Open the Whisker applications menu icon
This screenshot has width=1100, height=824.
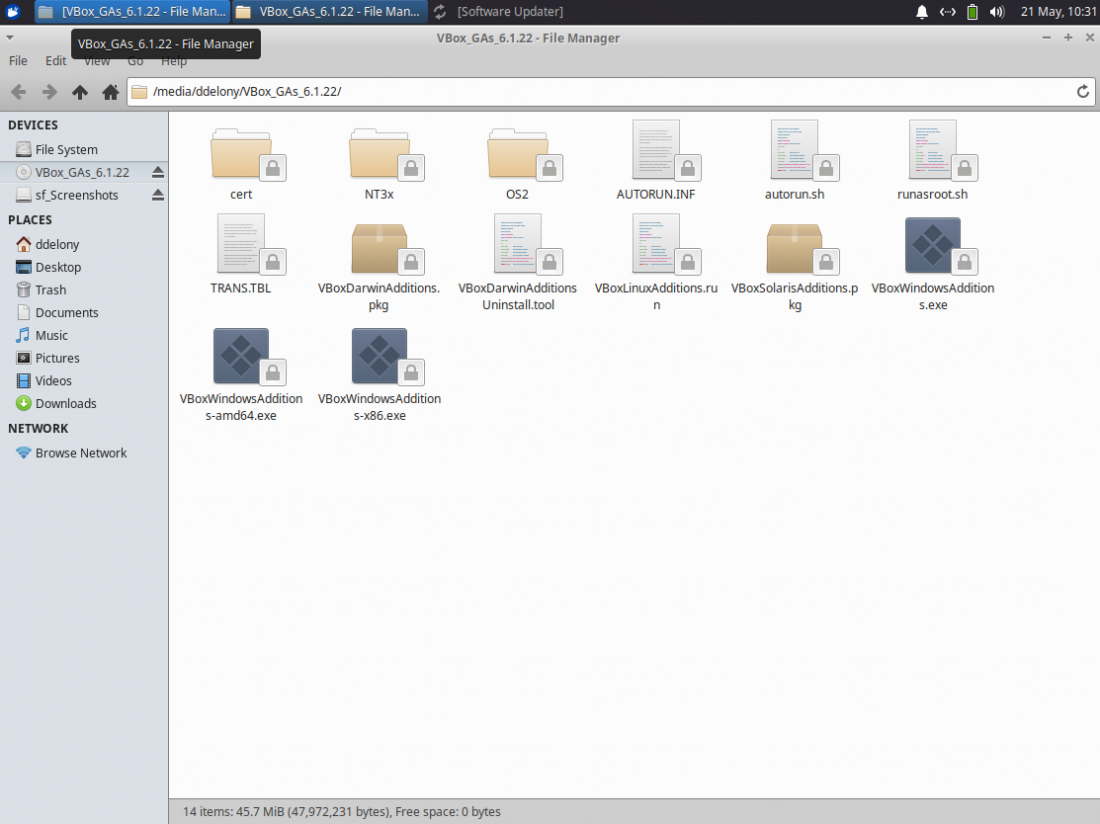[13, 11]
